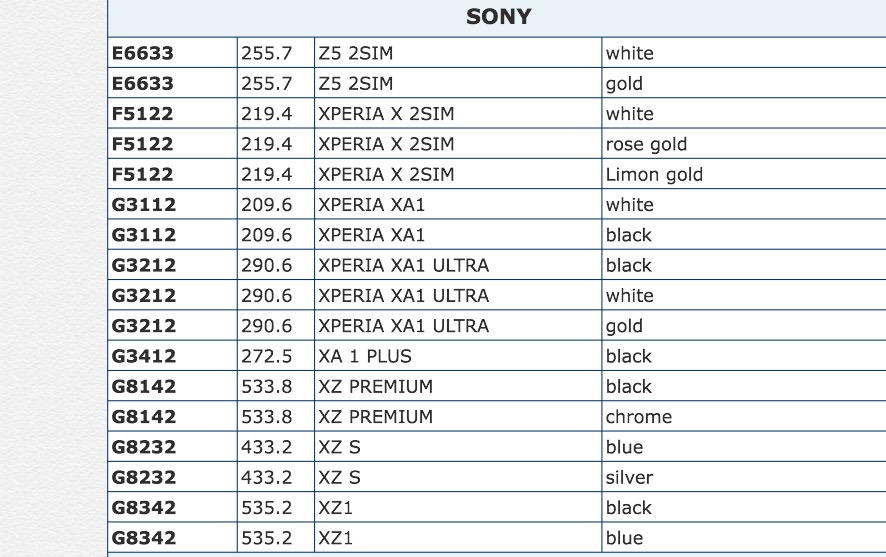This screenshot has width=886, height=557.
Task: Select the 209.6 price in white XA1 row
Action: 266,205
